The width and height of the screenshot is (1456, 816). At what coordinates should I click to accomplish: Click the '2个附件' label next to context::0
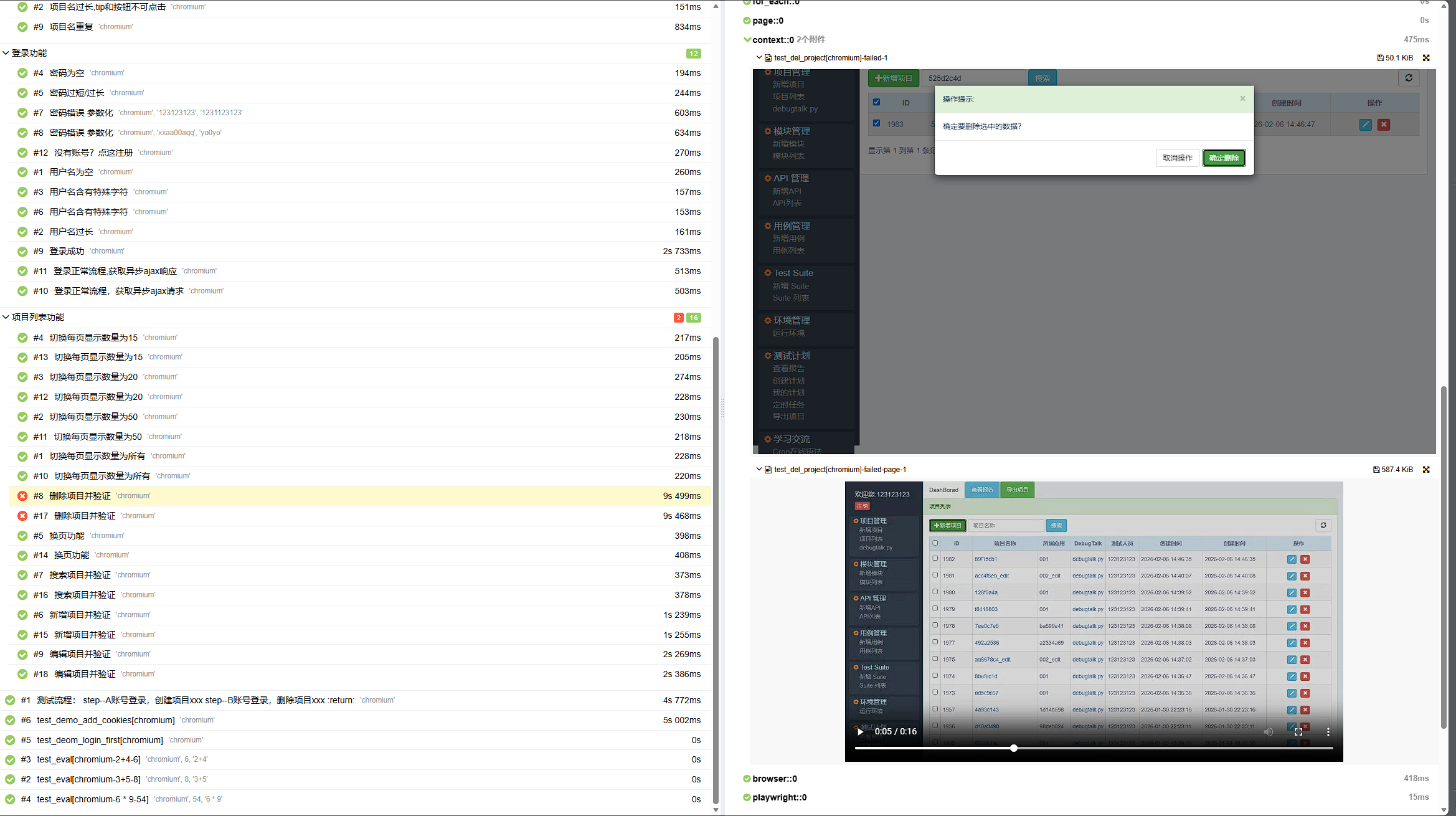(811, 40)
